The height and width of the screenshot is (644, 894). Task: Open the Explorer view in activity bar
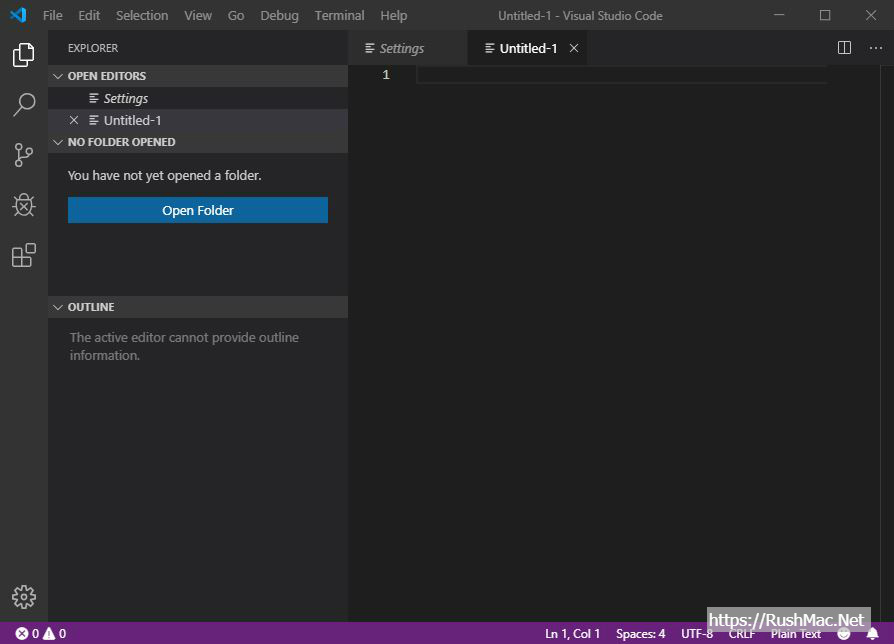click(x=23, y=55)
